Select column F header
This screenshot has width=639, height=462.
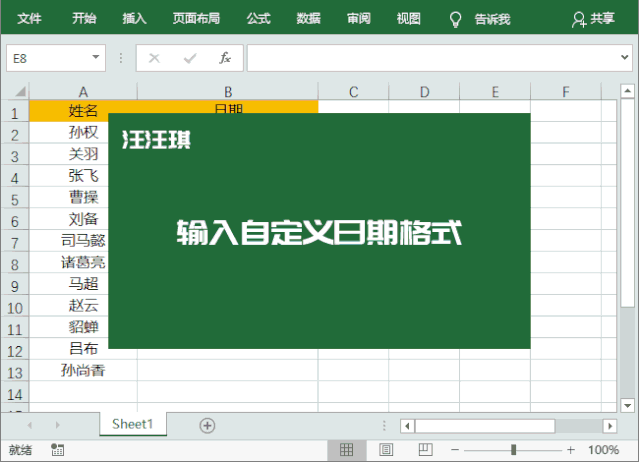click(566, 92)
